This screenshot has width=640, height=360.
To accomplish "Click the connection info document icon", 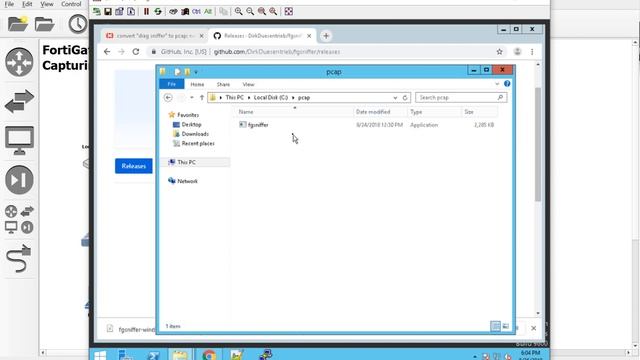I will tap(131, 11).
